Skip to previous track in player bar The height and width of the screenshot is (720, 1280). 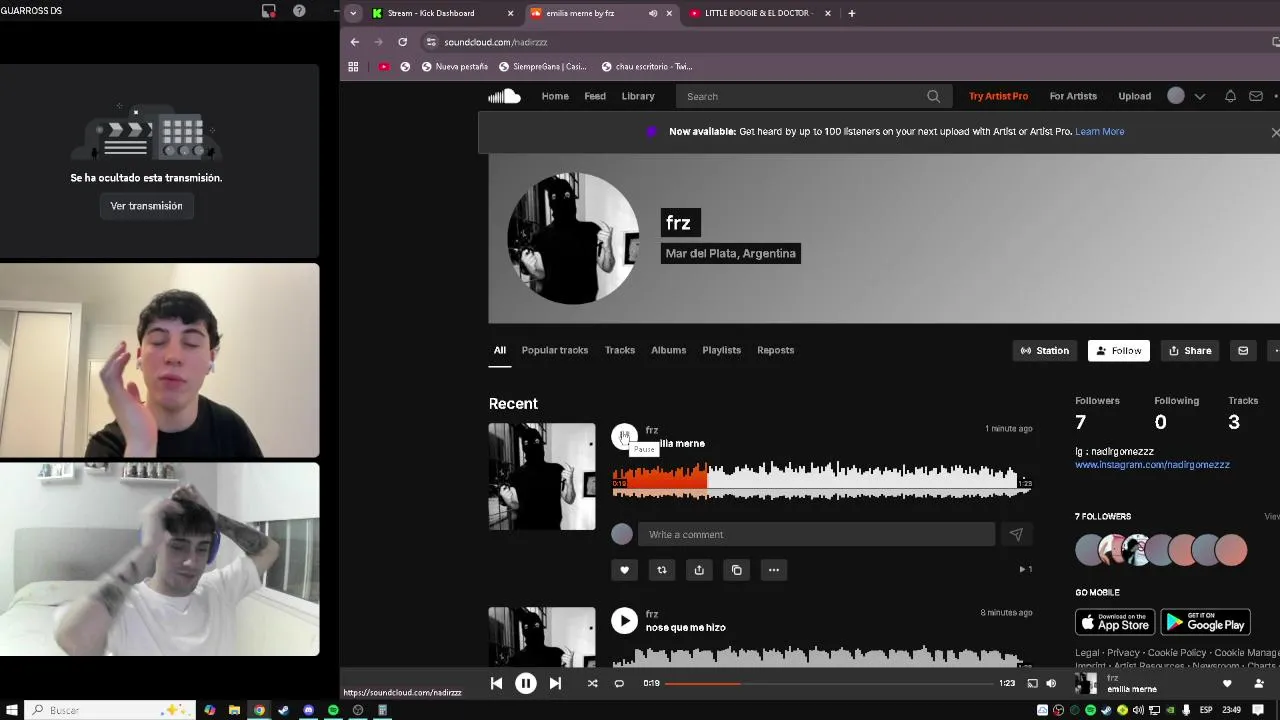coord(496,683)
